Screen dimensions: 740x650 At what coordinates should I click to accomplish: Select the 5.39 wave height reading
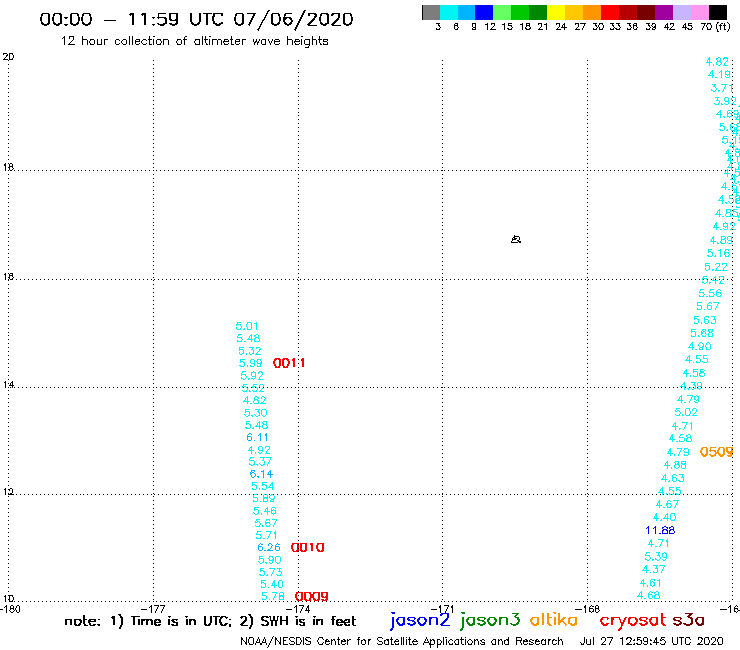pos(656,557)
